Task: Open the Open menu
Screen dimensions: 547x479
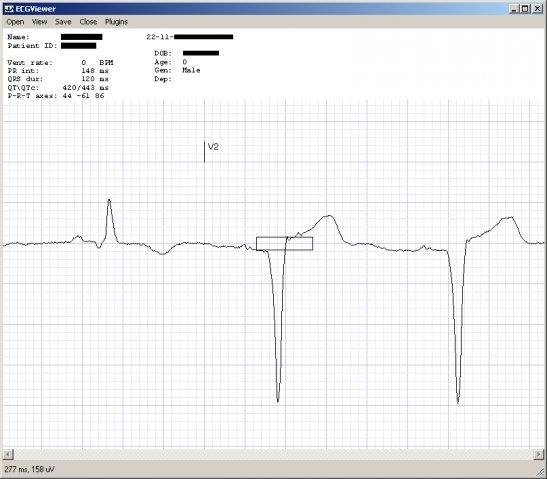Action: (x=15, y=22)
